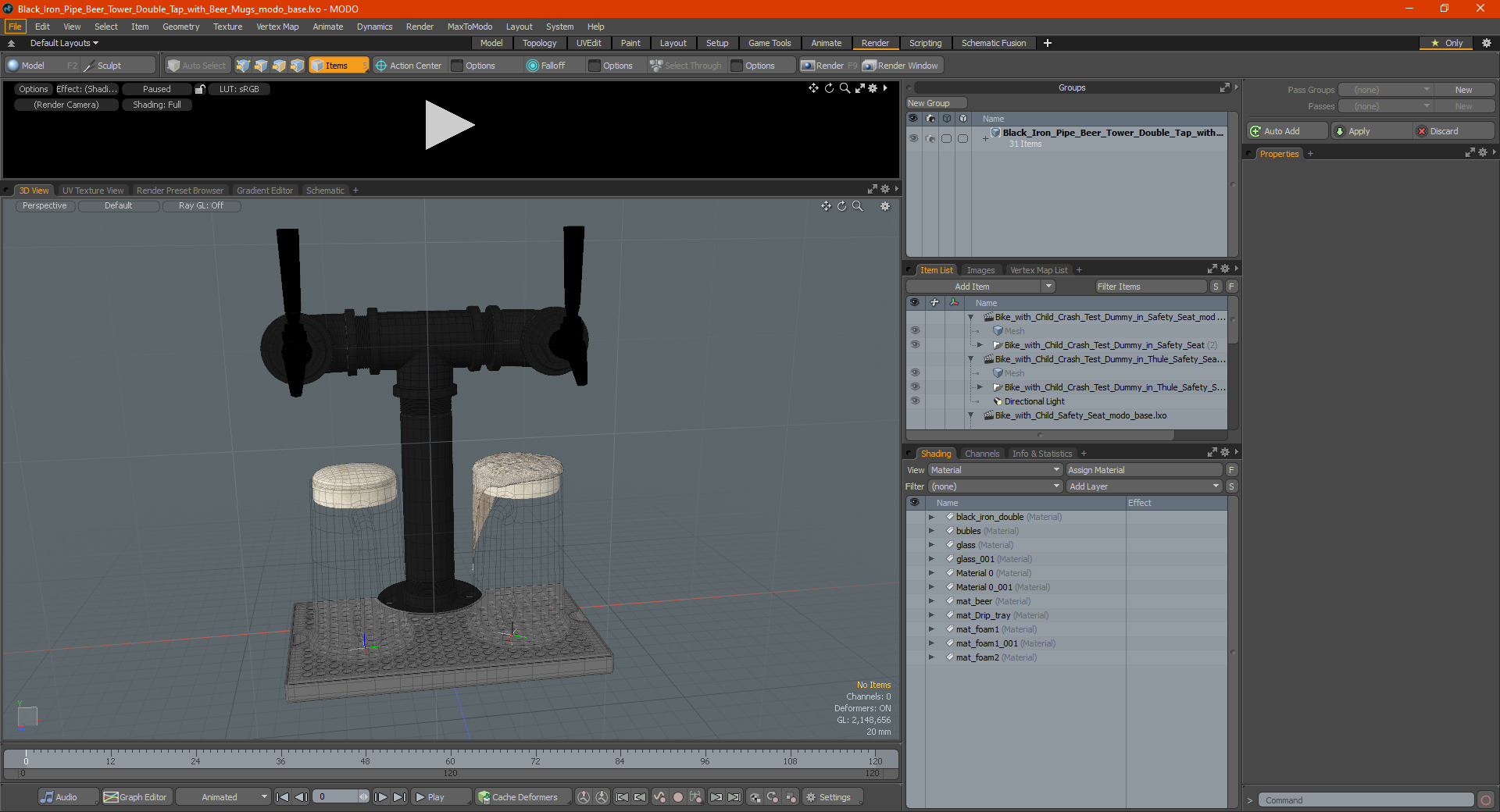Viewport: 1500px width, 812px height.
Task: Select Items selection mode
Action: pos(338,66)
